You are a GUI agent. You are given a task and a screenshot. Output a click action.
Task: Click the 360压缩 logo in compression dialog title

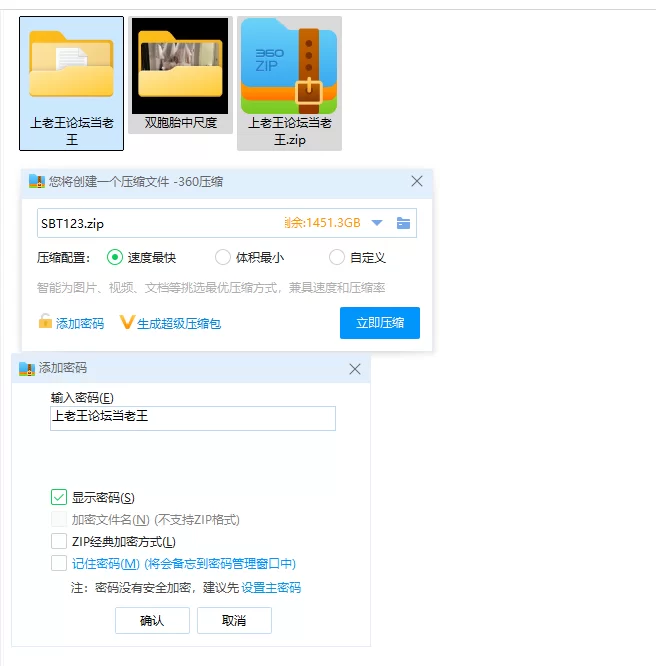pyautogui.click(x=37, y=182)
